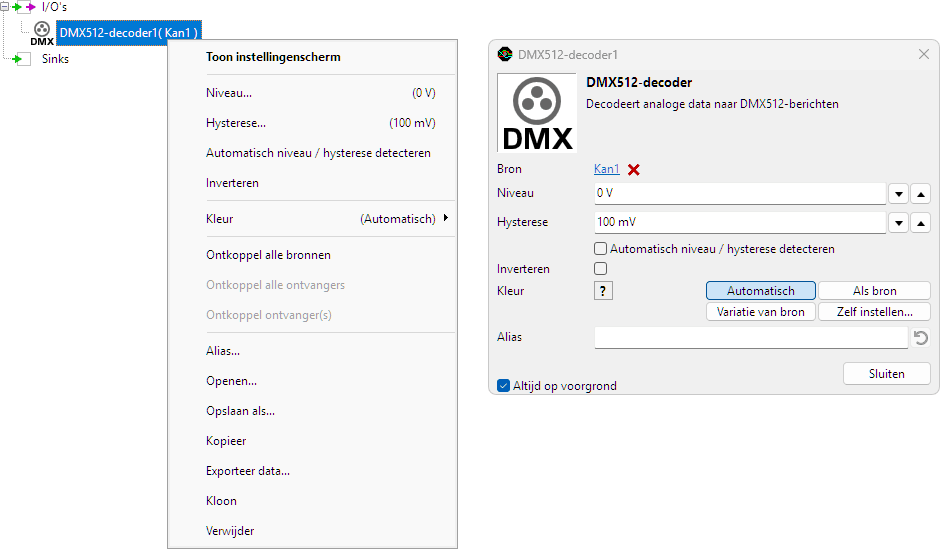The height and width of the screenshot is (549, 940).
Task: Select the DMX512-decoder1( Kan1 ) tree row
Action: tap(128, 33)
